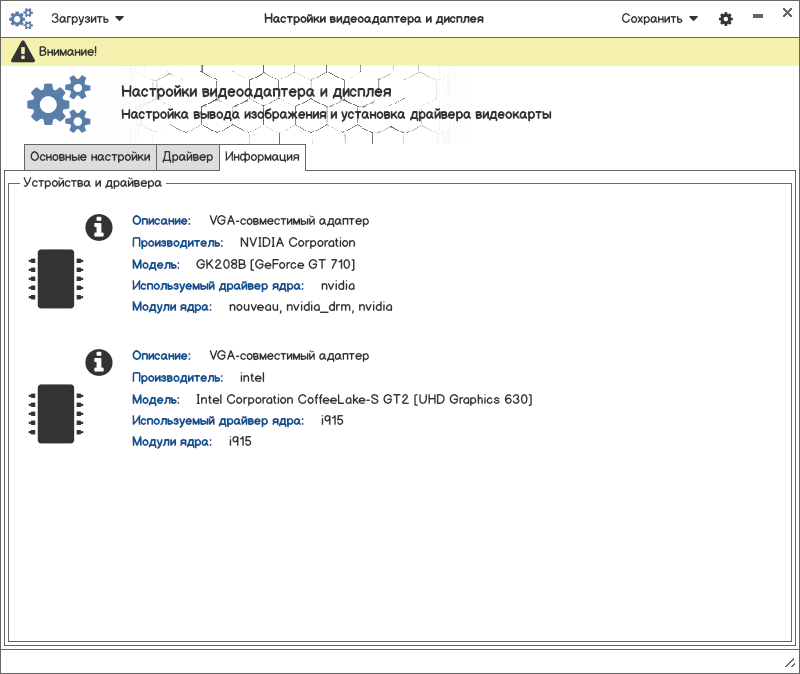Close the video adapter settings window
The image size is (800, 674).
783,18
